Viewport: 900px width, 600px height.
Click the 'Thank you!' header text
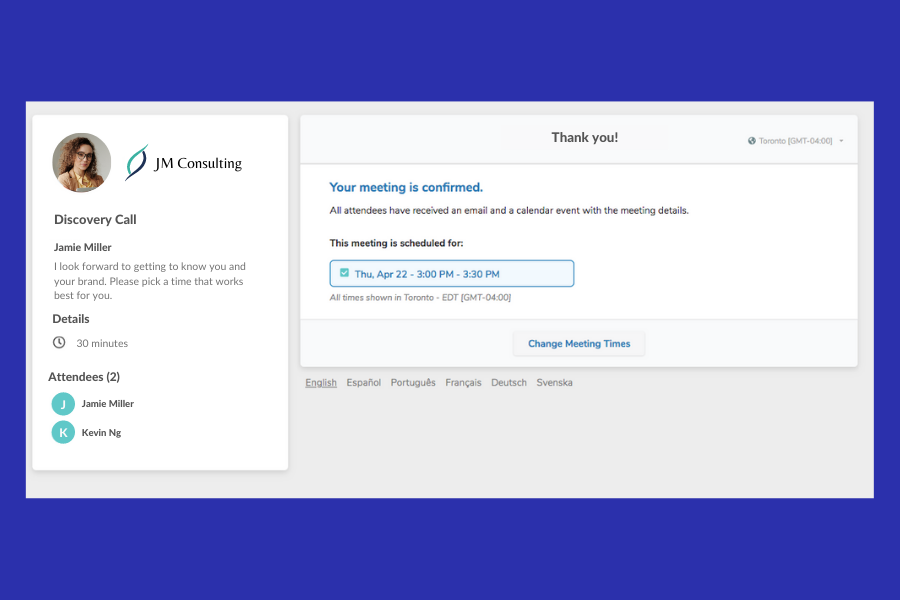pos(584,137)
